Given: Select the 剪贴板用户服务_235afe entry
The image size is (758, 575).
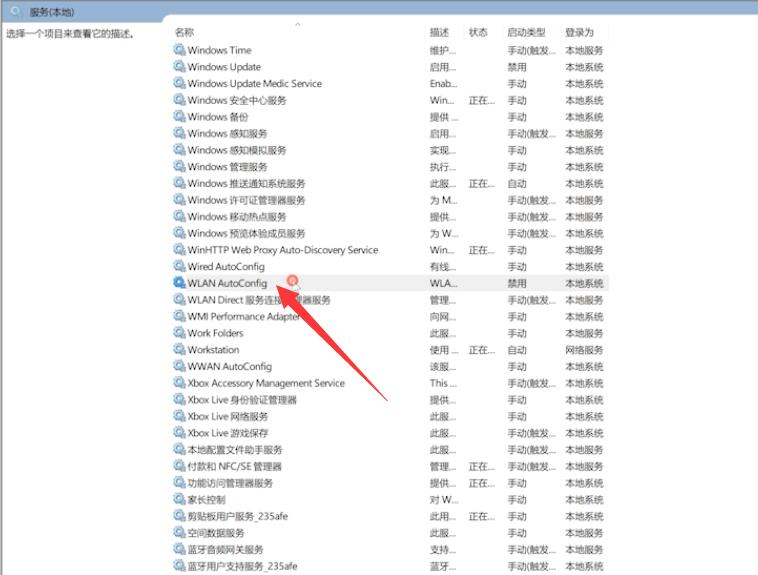Looking at the screenshot, I should 238,516.
